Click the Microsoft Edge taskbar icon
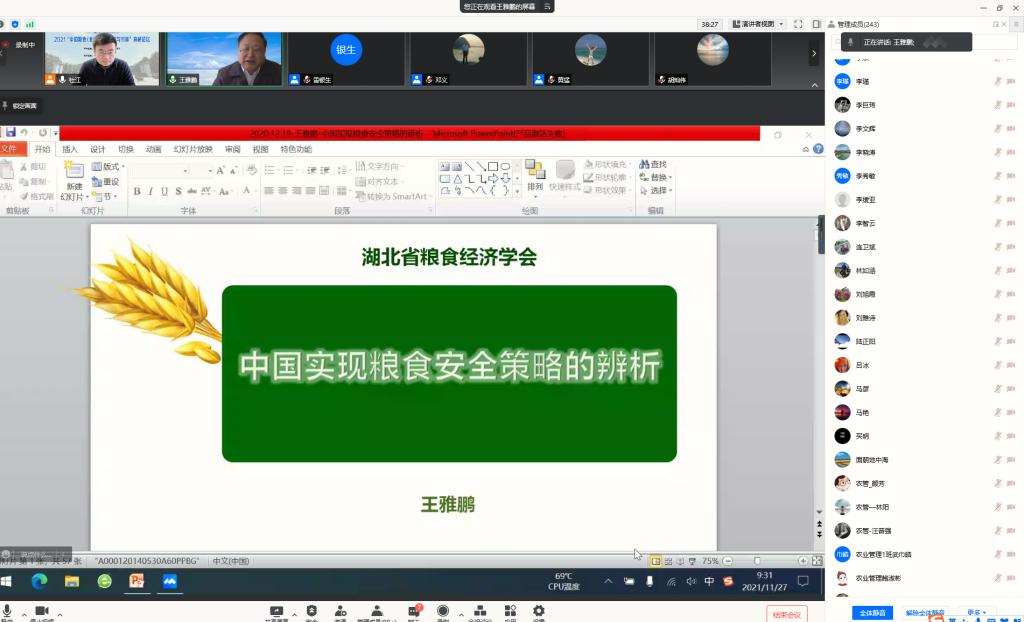The image size is (1024, 622). [x=39, y=581]
